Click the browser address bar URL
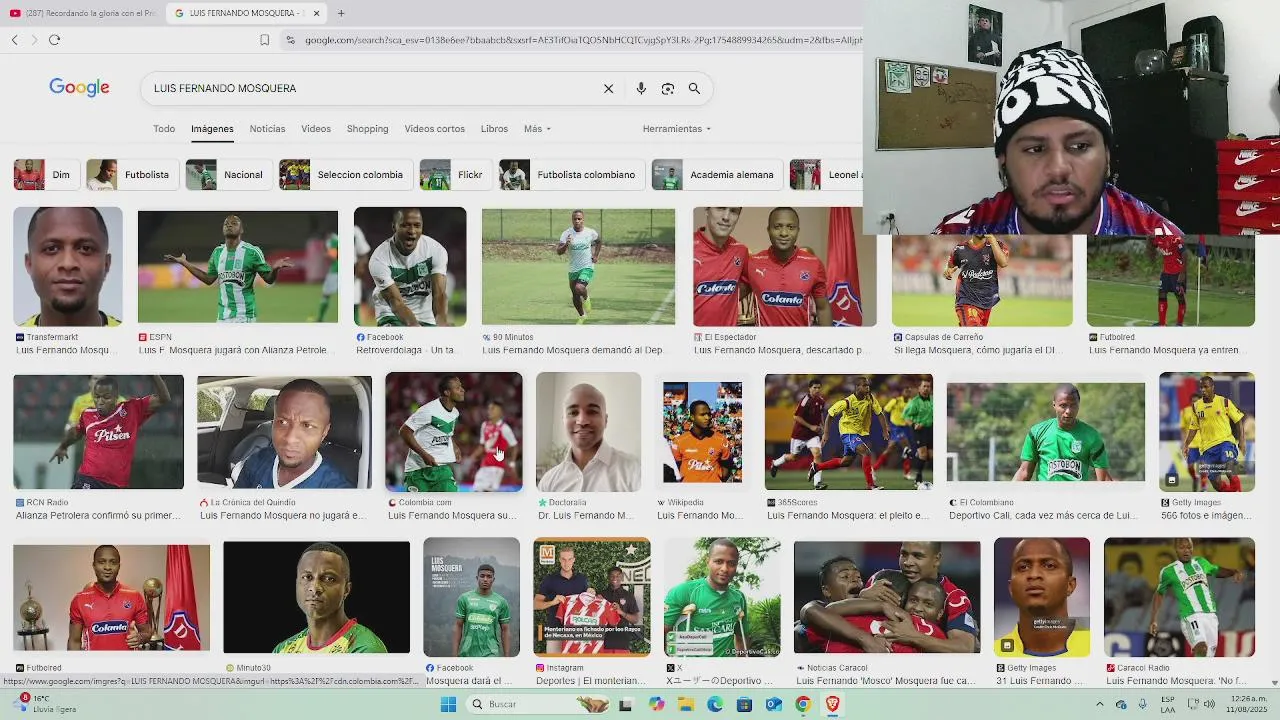Image resolution: width=1280 pixels, height=720 pixels. (x=582, y=40)
